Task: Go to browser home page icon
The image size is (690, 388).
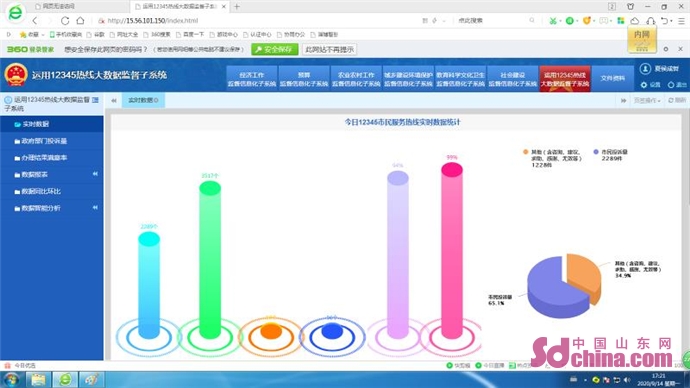Action: [x=80, y=20]
